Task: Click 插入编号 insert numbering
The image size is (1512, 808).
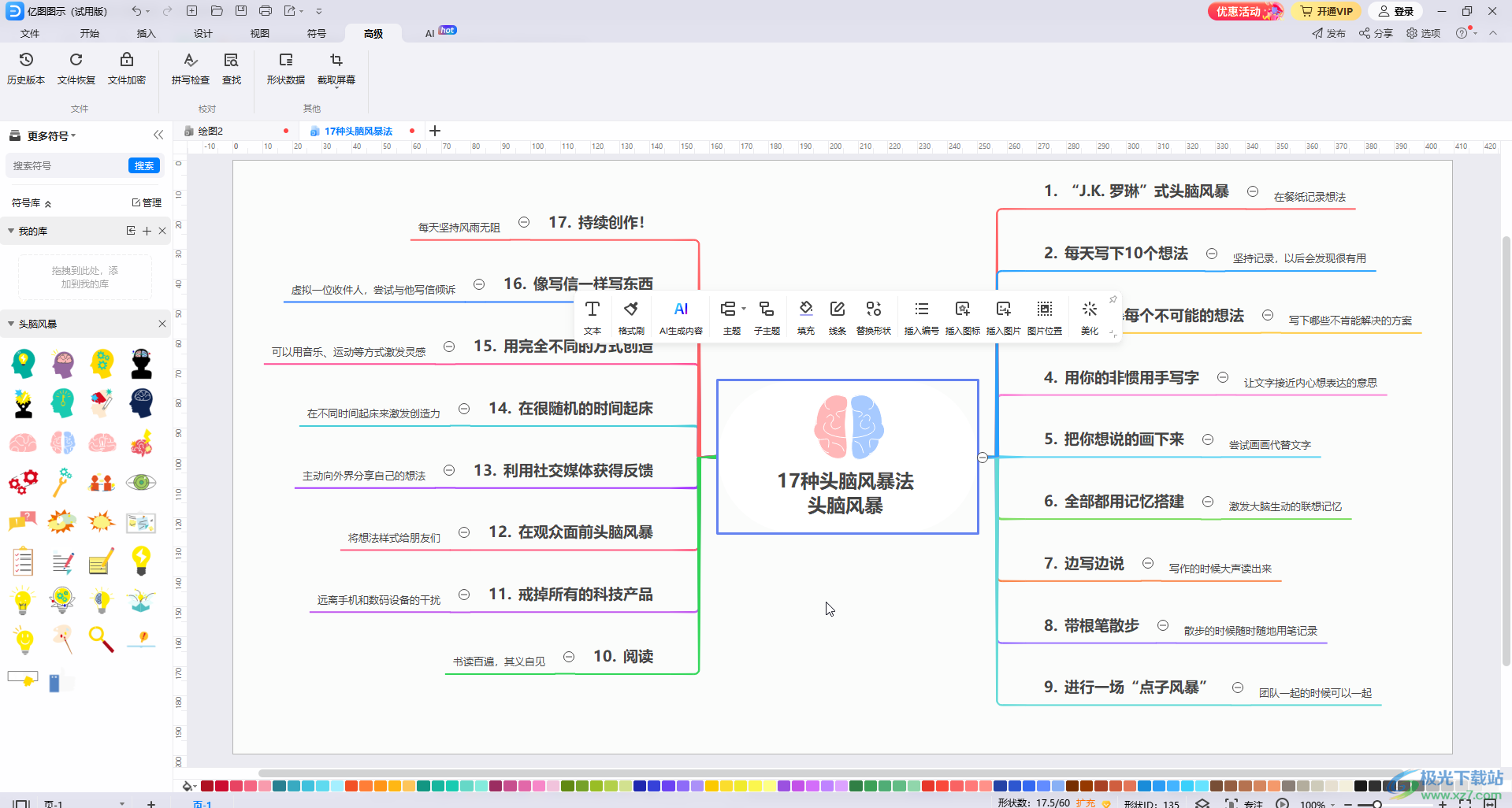Action: tap(921, 317)
